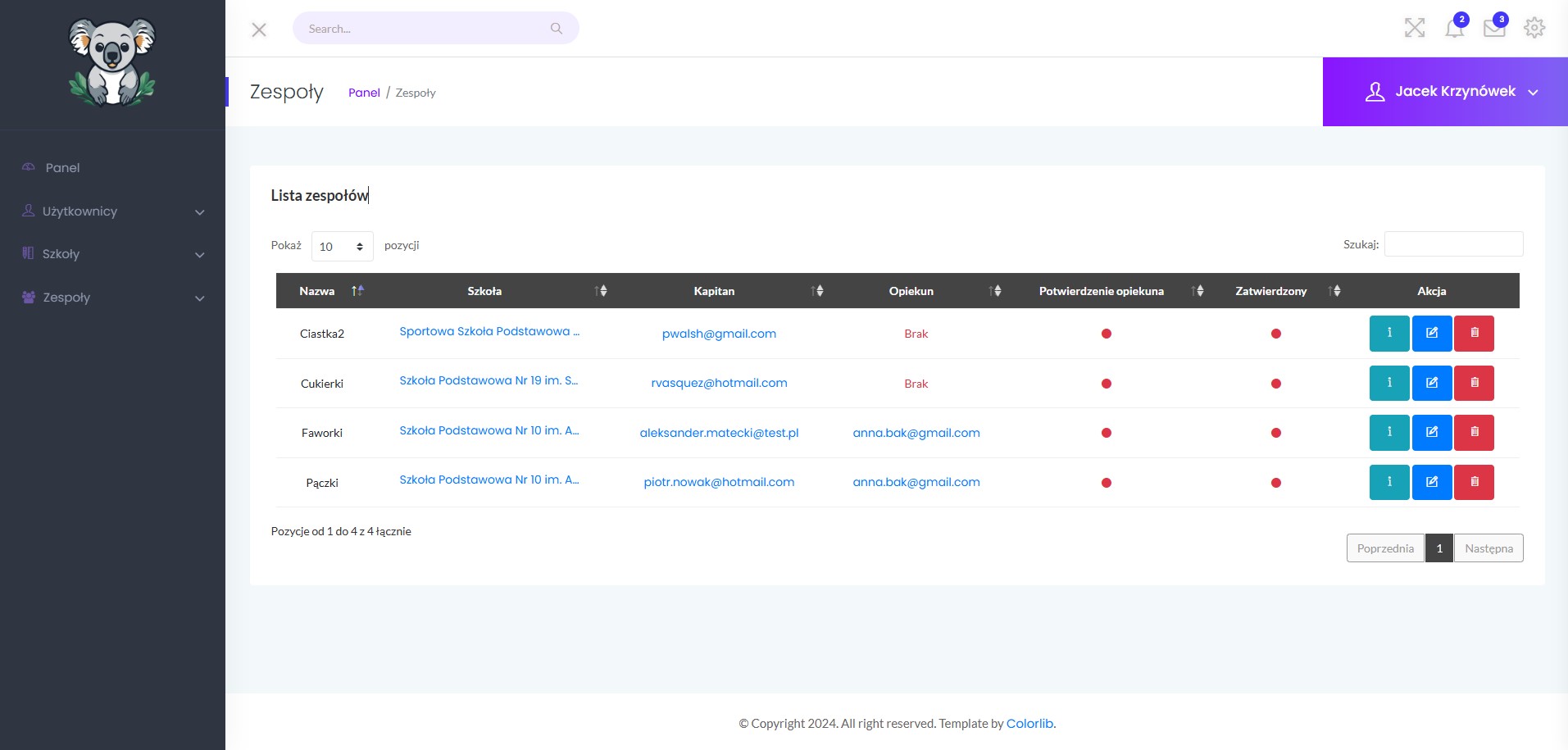Edit the Cukierki team
The width and height of the screenshot is (1568, 750).
point(1432,383)
